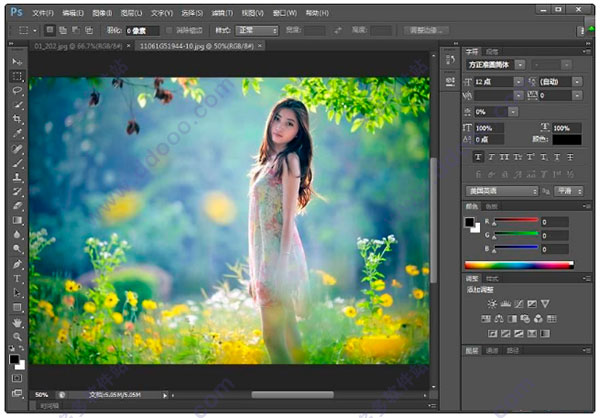The height and width of the screenshot is (418, 600).
Task: Enable New Selection mode in options bar
Action: (x=50, y=30)
